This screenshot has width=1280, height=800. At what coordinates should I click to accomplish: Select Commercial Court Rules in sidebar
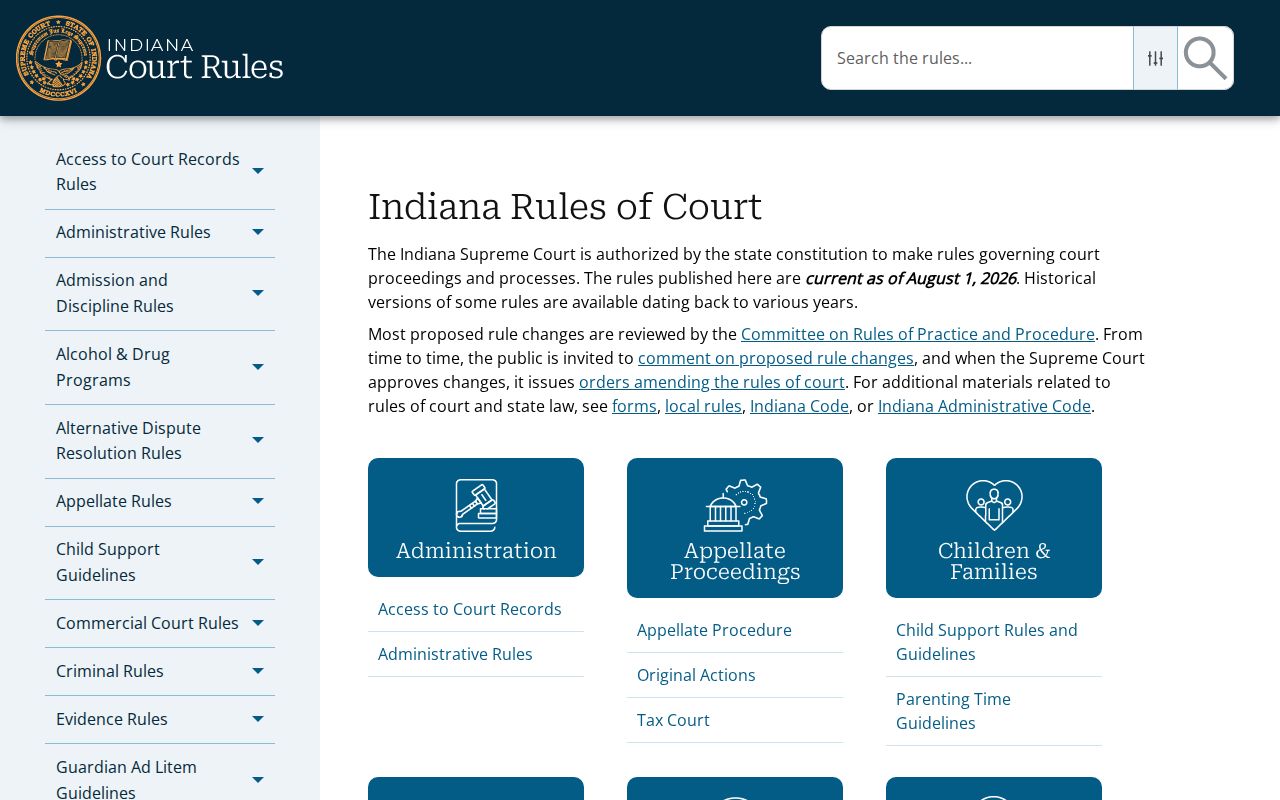pos(147,623)
